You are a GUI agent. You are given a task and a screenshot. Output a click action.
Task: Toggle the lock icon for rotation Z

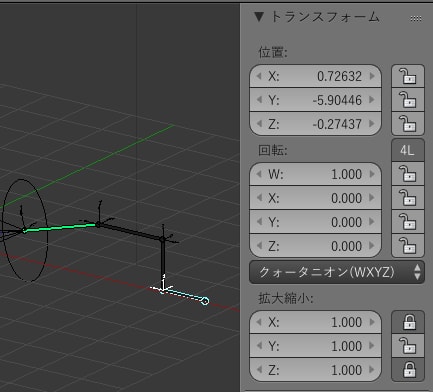(x=408, y=246)
